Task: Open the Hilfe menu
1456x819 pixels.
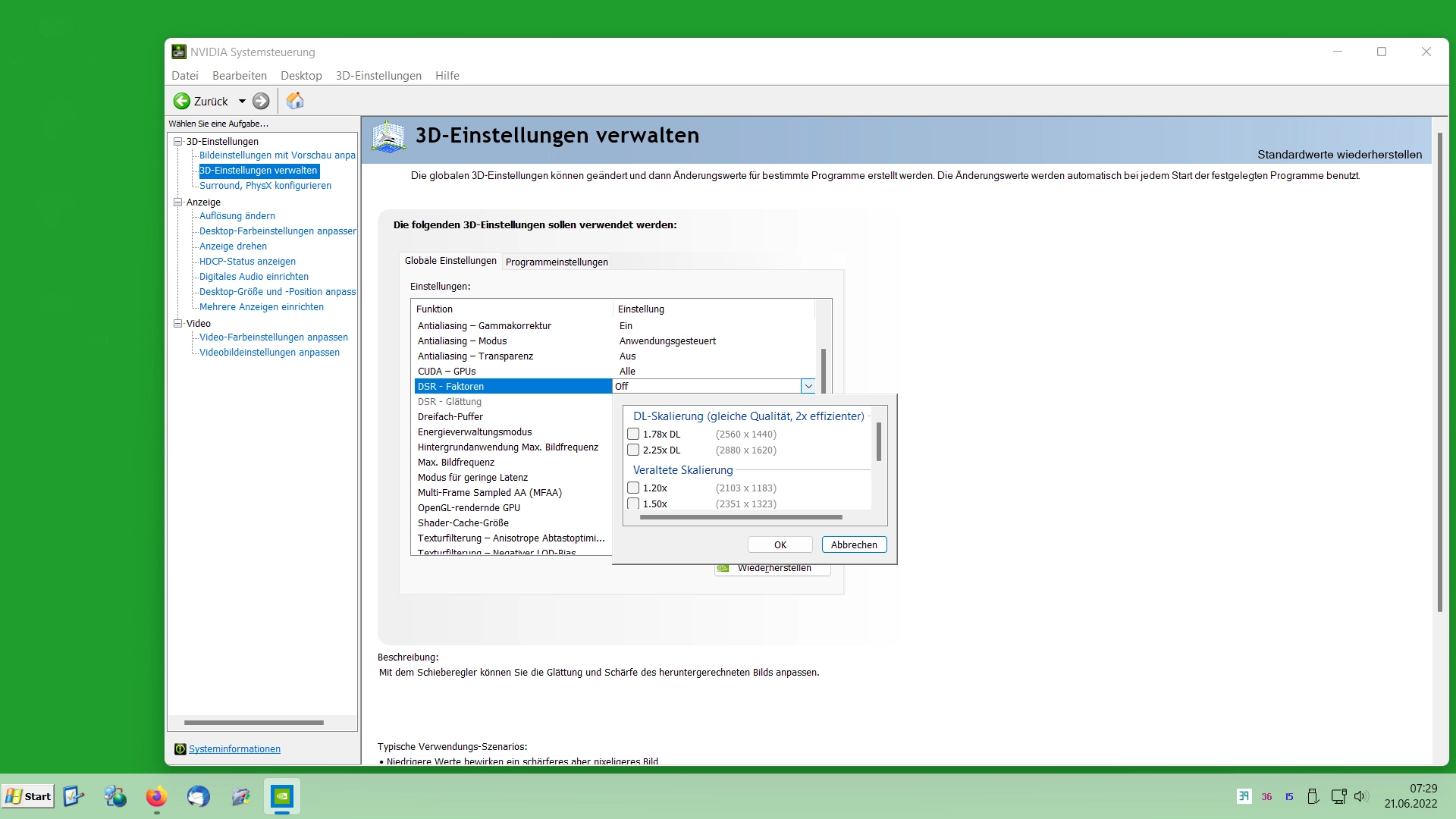Action: pos(447,76)
